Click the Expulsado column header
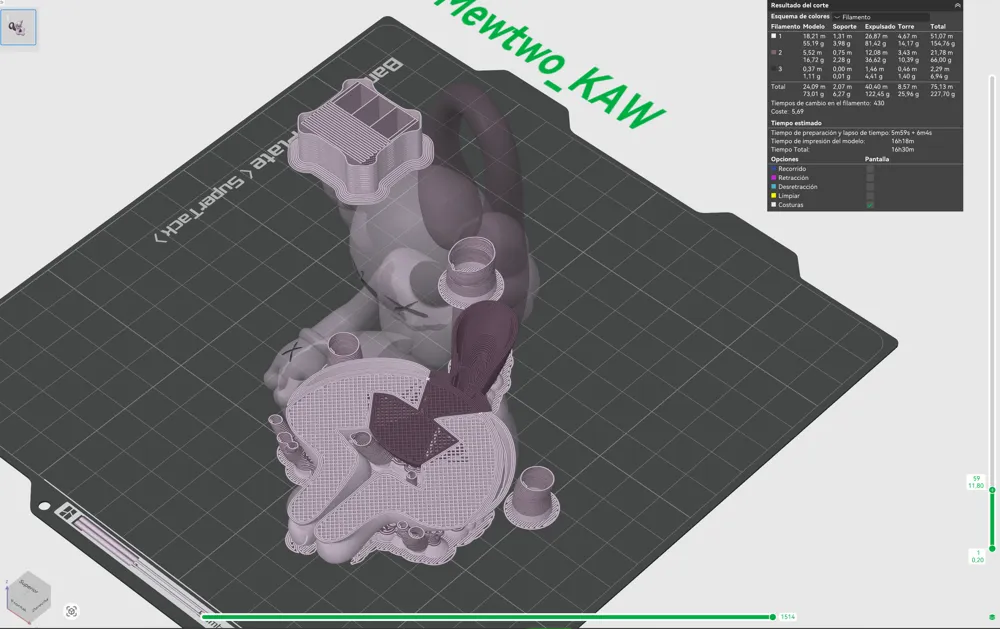The image size is (1000, 629). 879,27
